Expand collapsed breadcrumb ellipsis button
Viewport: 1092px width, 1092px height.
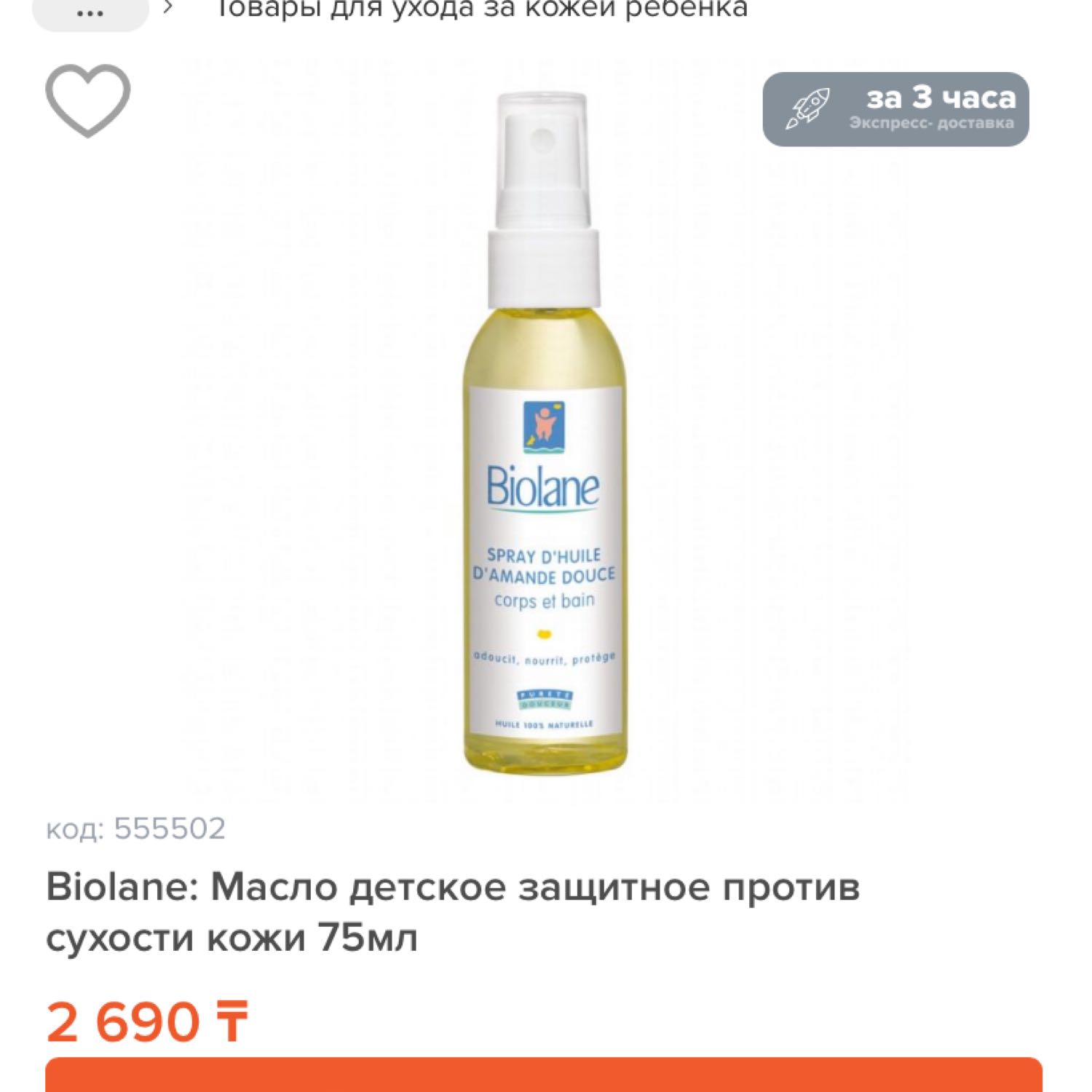90,12
